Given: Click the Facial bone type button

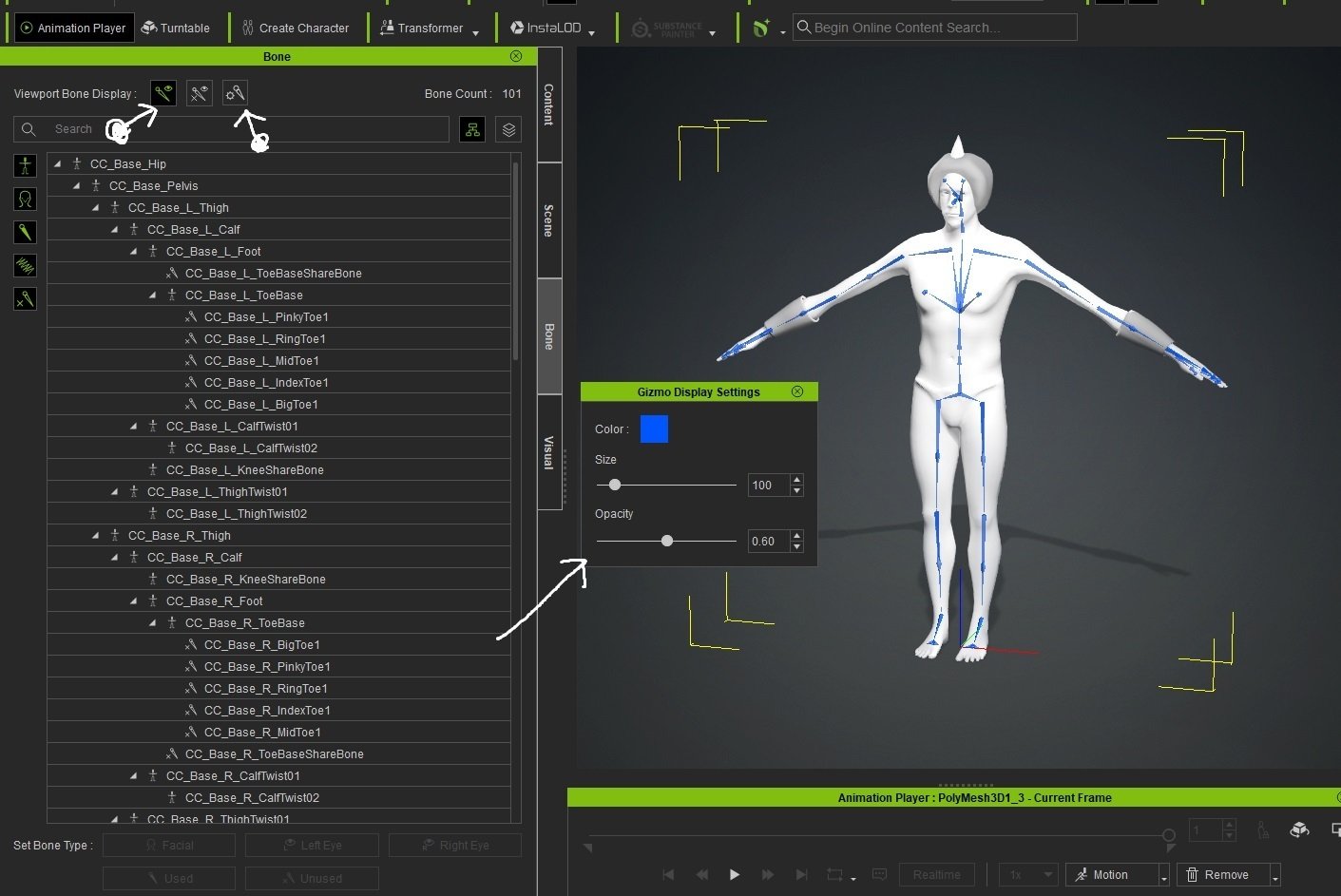Looking at the screenshot, I should point(169,845).
